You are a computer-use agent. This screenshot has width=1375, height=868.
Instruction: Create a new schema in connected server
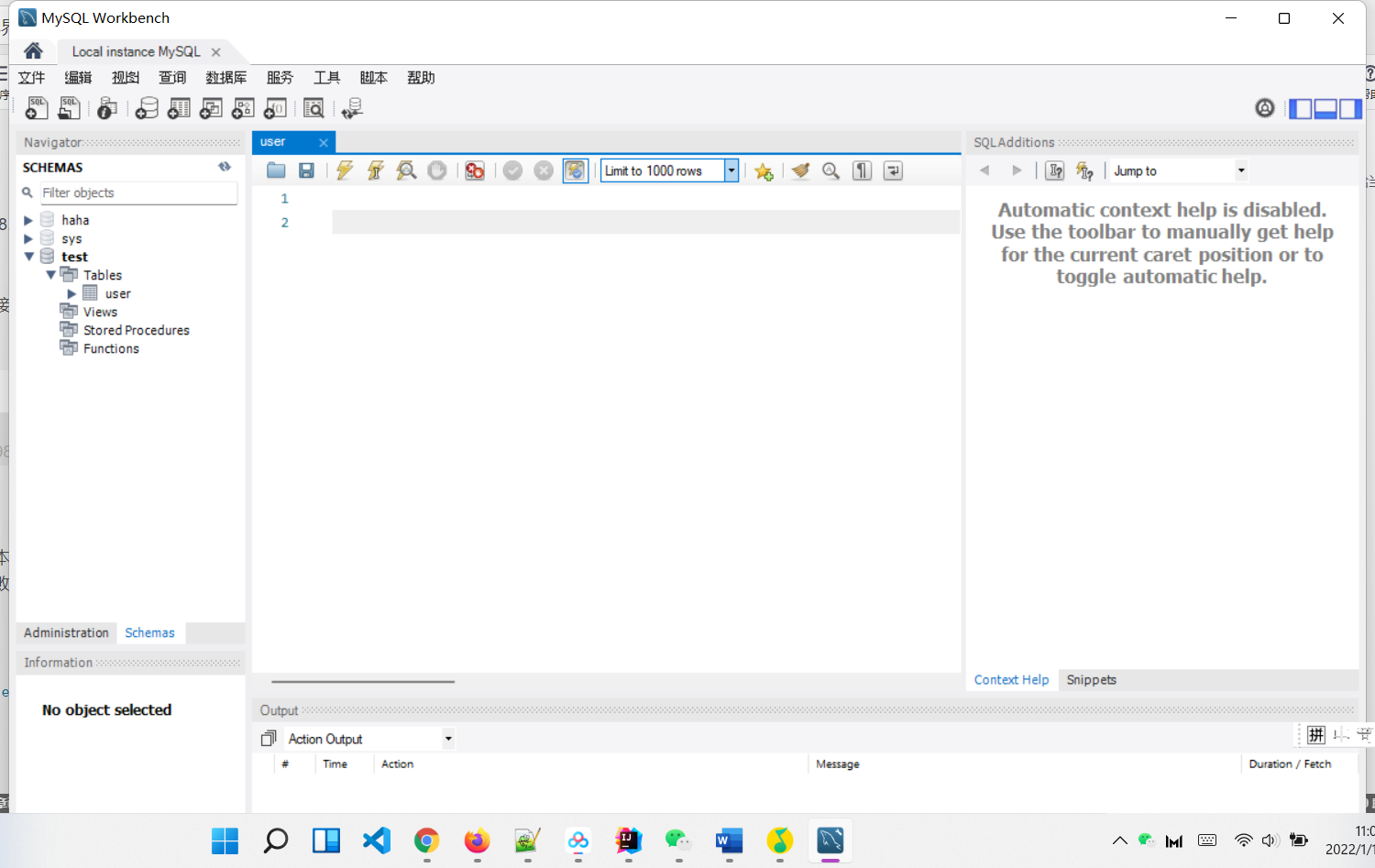tap(147, 108)
